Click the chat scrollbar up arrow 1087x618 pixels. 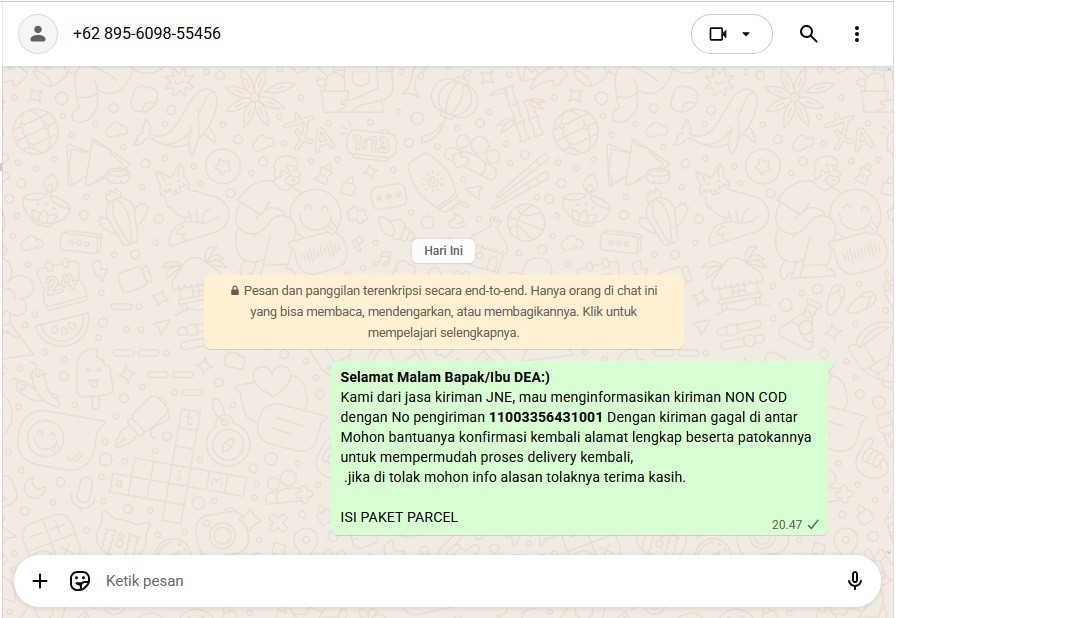pyautogui.click(x=889, y=70)
